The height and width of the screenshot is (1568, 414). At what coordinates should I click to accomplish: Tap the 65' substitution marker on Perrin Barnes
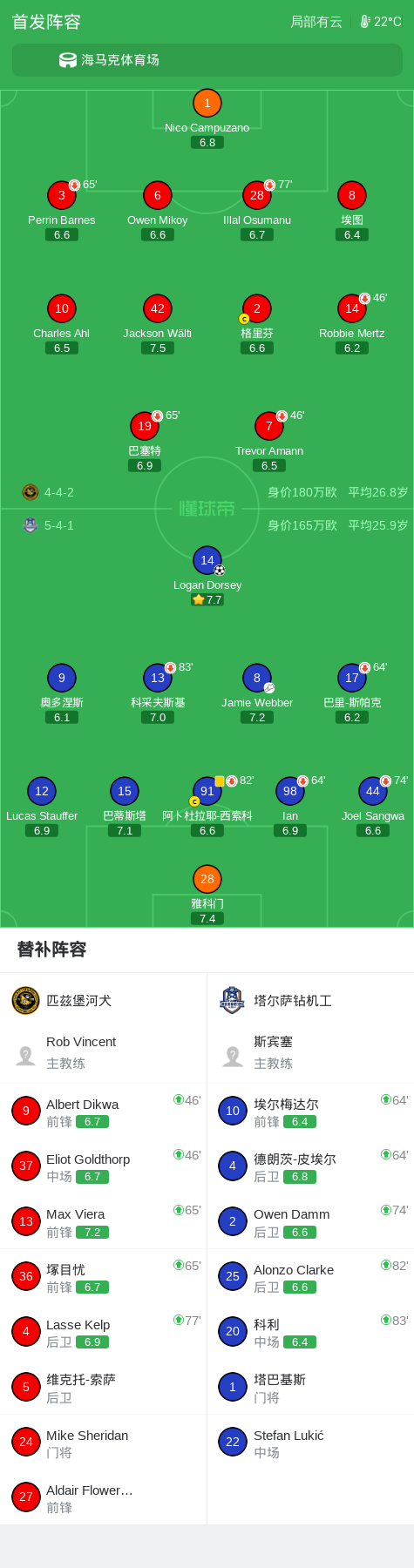click(83, 185)
